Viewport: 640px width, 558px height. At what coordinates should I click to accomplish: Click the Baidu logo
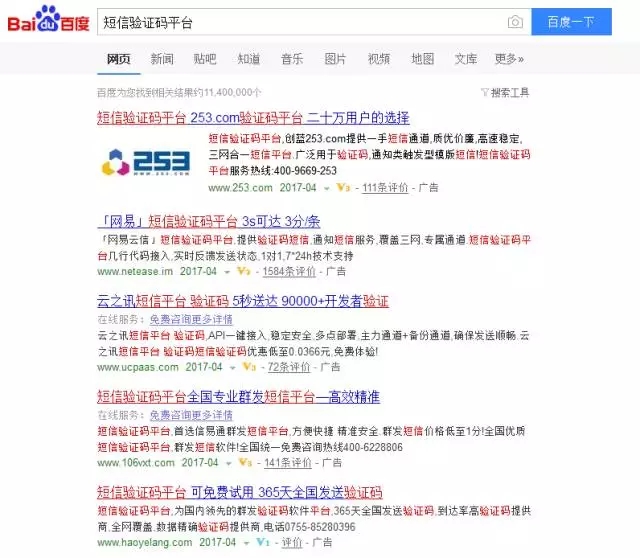[x=48, y=19]
